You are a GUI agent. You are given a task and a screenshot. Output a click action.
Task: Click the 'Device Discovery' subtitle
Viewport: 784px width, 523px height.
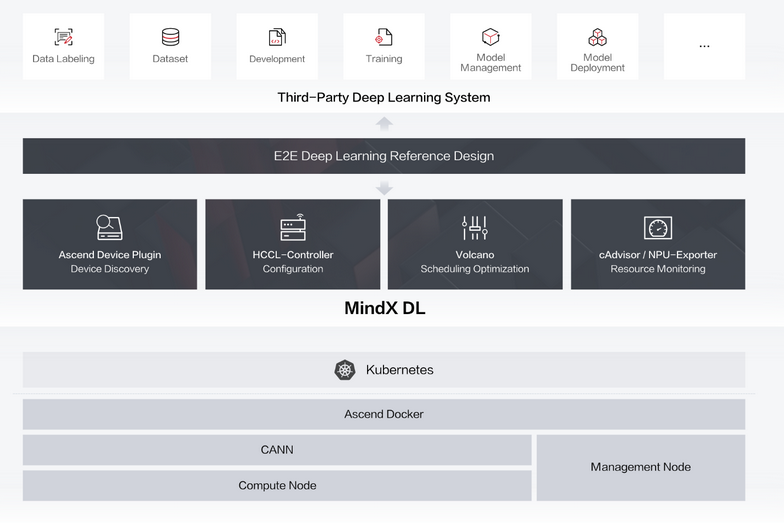(x=110, y=269)
